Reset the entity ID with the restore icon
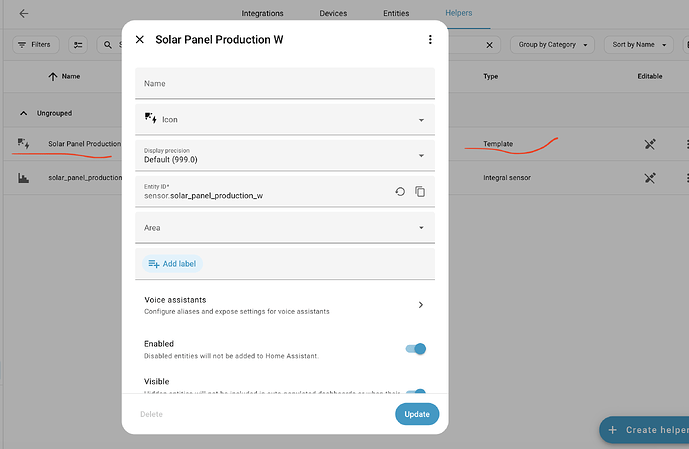This screenshot has width=689, height=449. [400, 191]
